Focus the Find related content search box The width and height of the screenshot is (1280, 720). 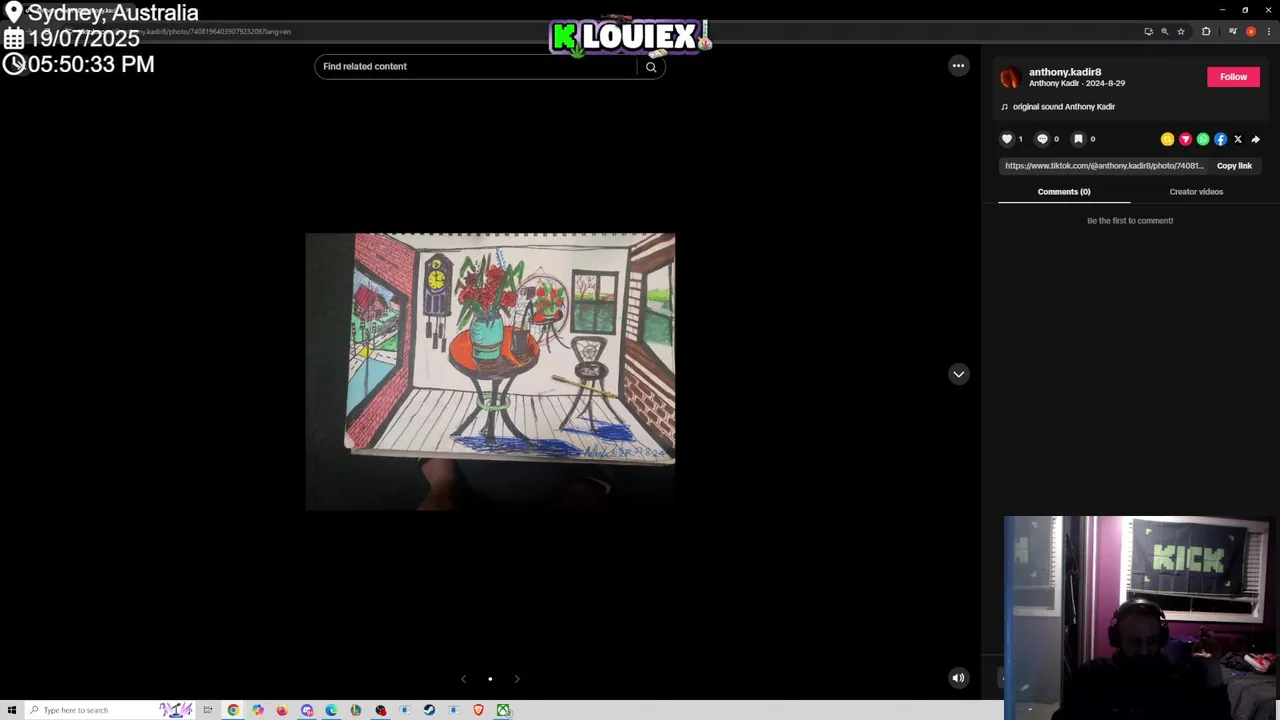pos(477,67)
